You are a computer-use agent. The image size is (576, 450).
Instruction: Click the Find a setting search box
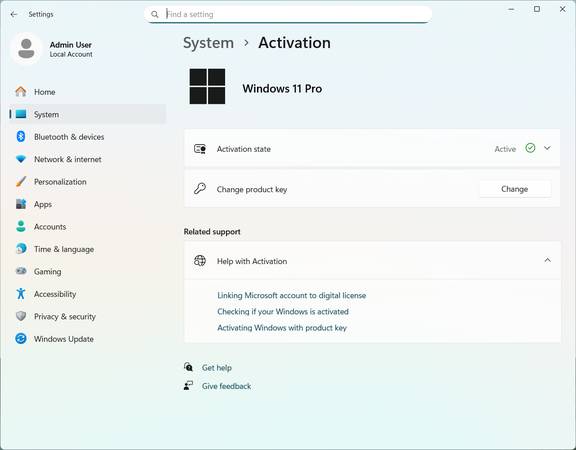288,14
